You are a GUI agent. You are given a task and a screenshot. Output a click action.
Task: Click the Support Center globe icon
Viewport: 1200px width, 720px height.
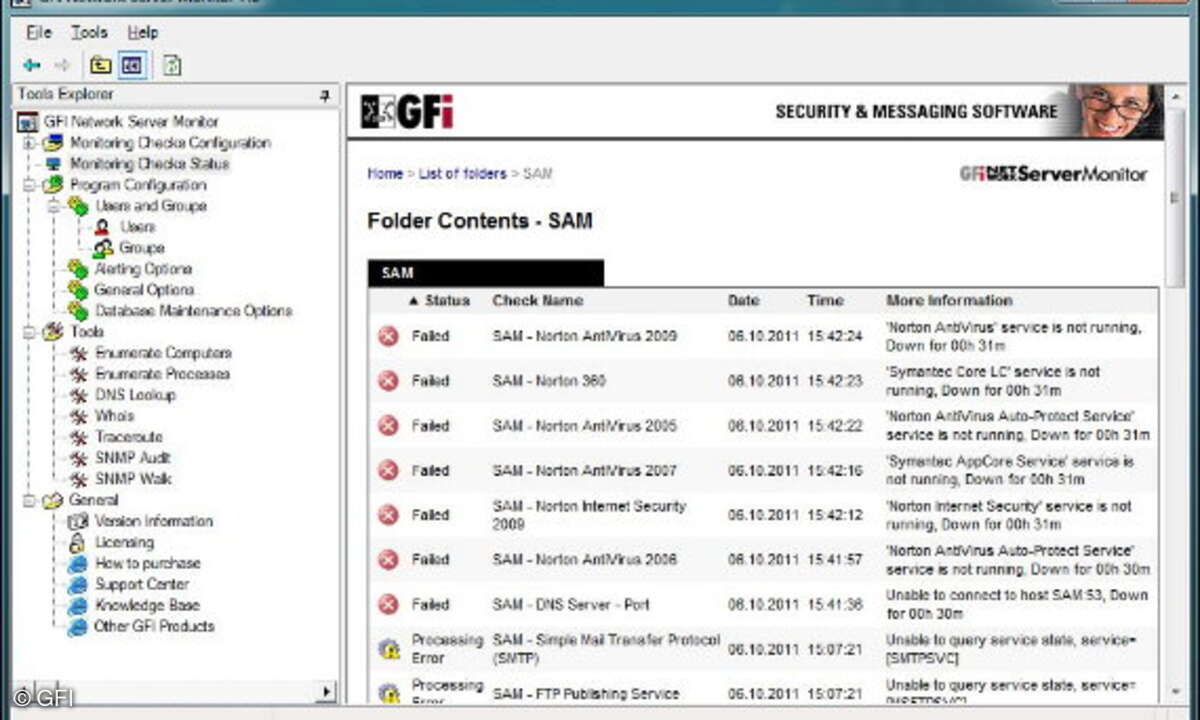point(77,584)
